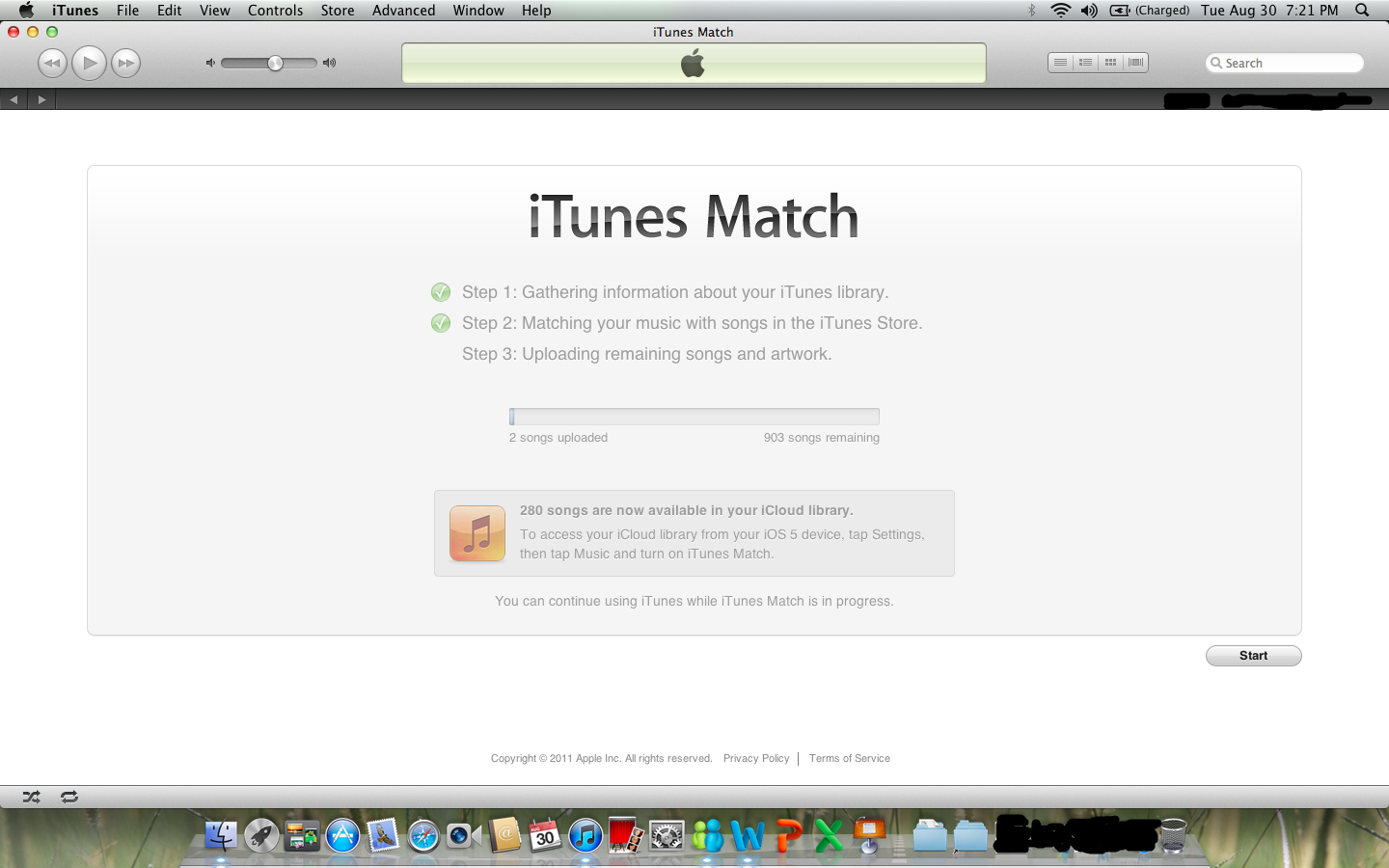Open the Advanced menu
Viewport: 1389px width, 868px height.
pos(403,11)
